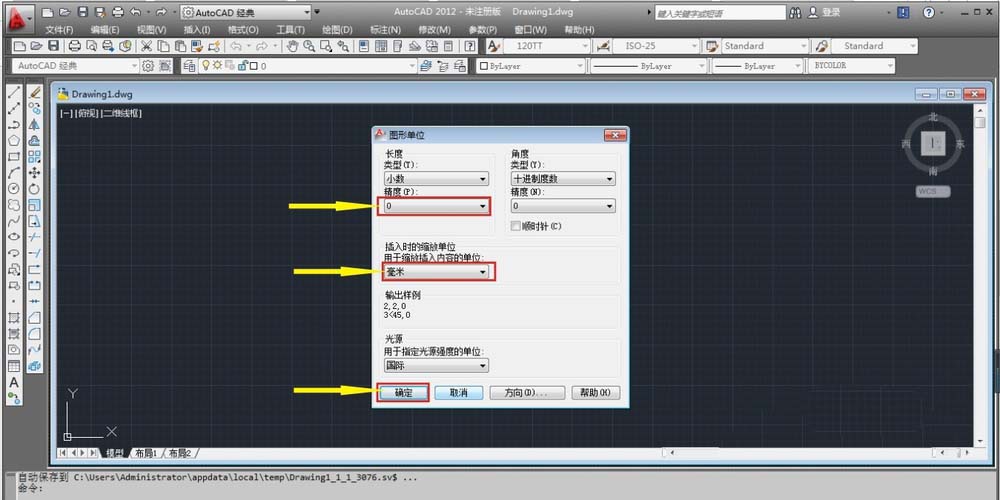Select the Scale modify tool
The image size is (1000, 500).
(x=34, y=205)
